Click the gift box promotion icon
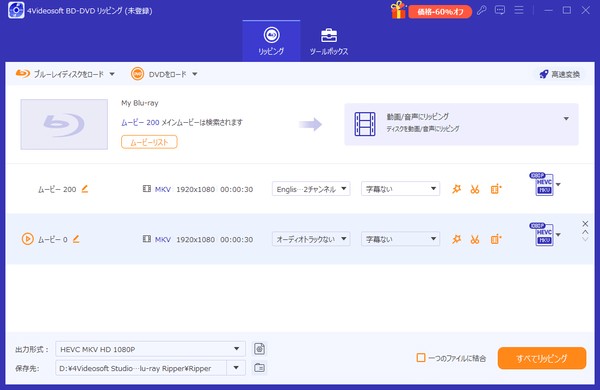The width and height of the screenshot is (600, 390). (398, 10)
